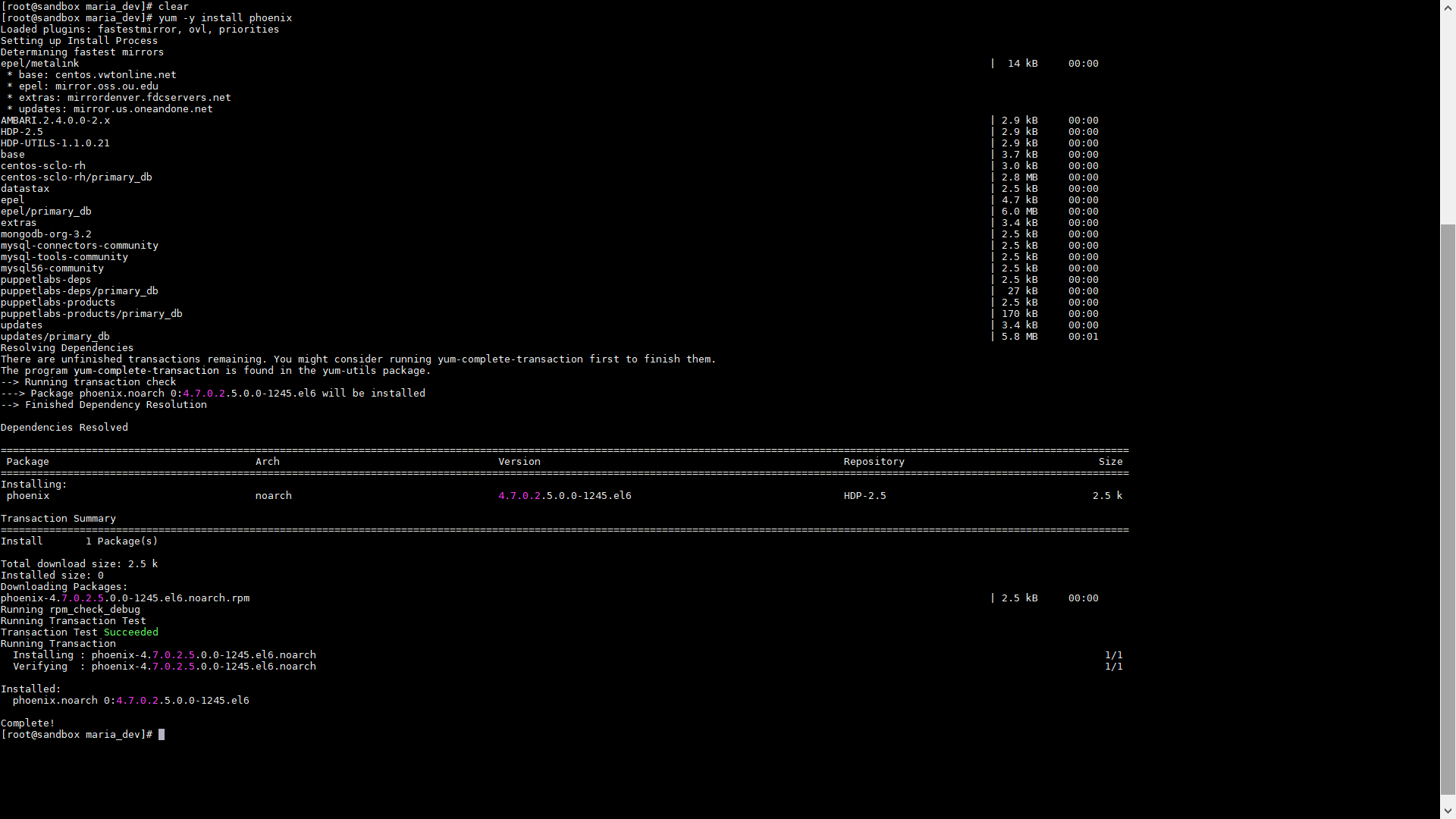The width and height of the screenshot is (1456, 819).
Task: Click the scrollbar track above the thumb
Action: click(1448, 118)
